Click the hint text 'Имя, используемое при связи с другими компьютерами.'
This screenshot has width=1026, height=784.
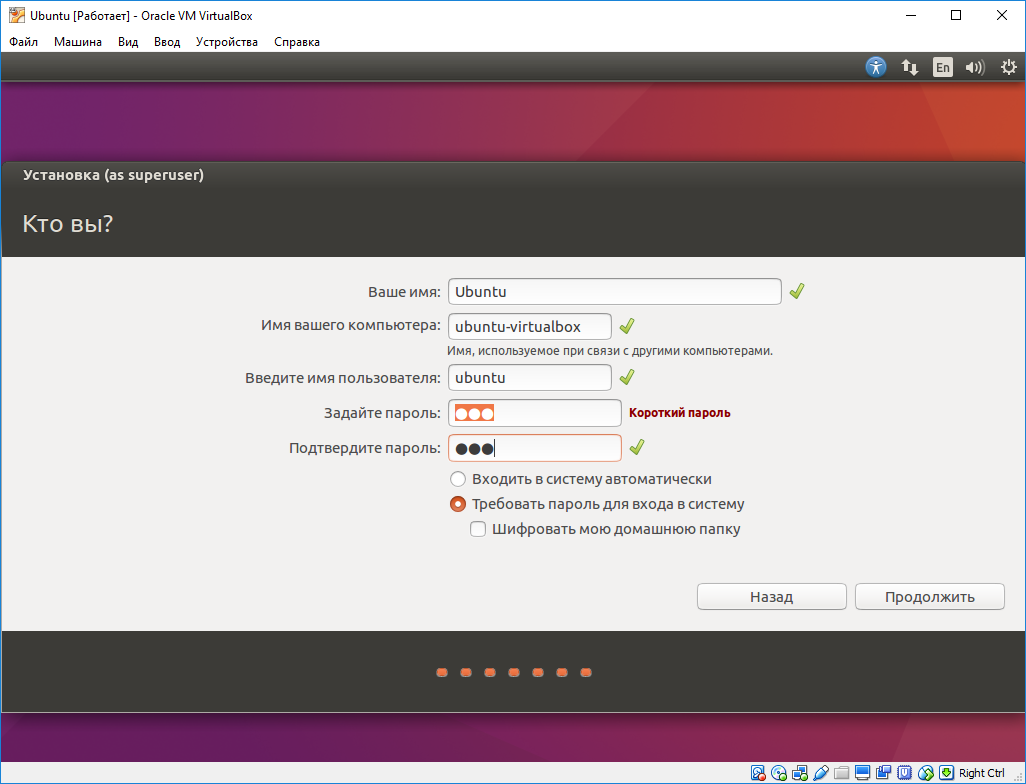(610, 351)
